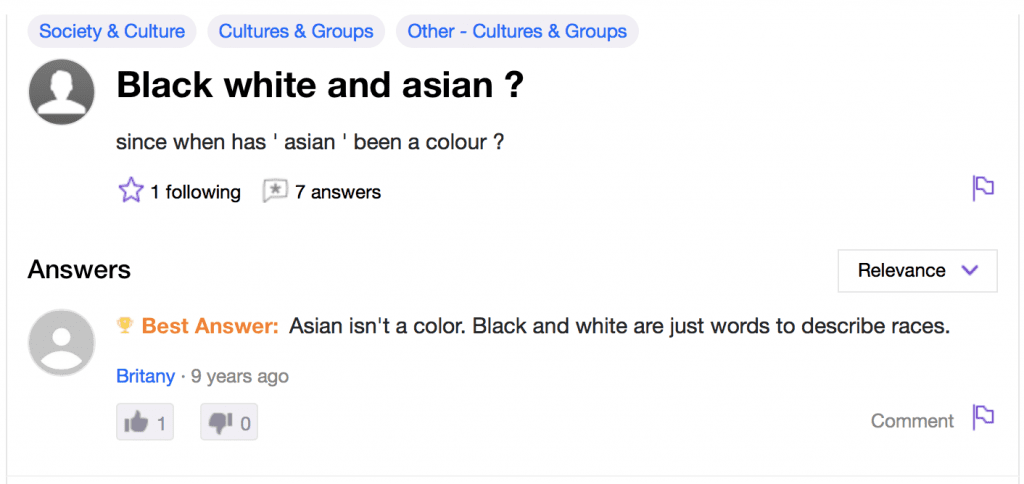Click the purple star follow icon
The image size is (1024, 484).
tap(131, 190)
